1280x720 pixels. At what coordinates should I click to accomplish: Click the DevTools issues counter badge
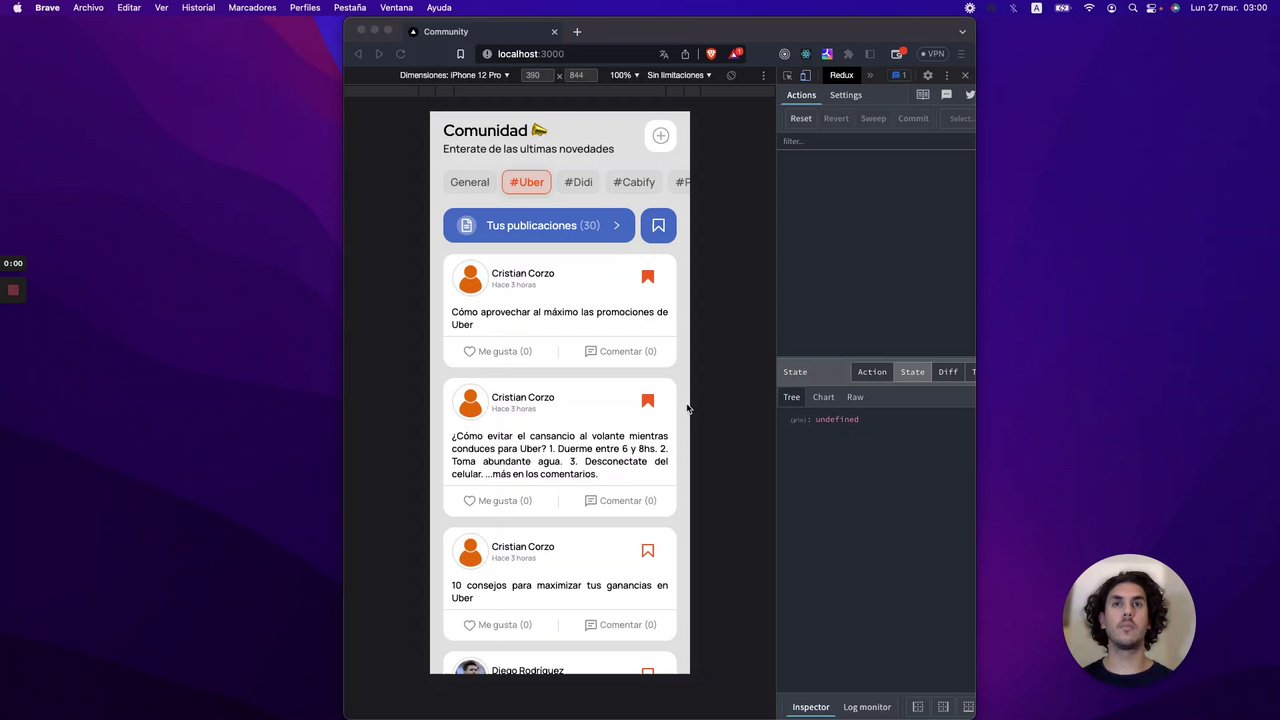click(x=900, y=75)
